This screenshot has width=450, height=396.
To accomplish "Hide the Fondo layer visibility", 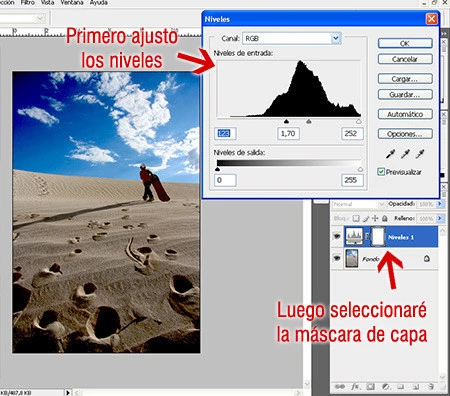I will click(337, 258).
